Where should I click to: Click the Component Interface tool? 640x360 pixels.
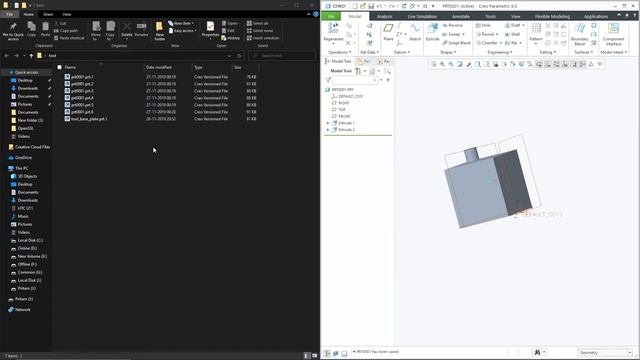pyautogui.click(x=613, y=33)
